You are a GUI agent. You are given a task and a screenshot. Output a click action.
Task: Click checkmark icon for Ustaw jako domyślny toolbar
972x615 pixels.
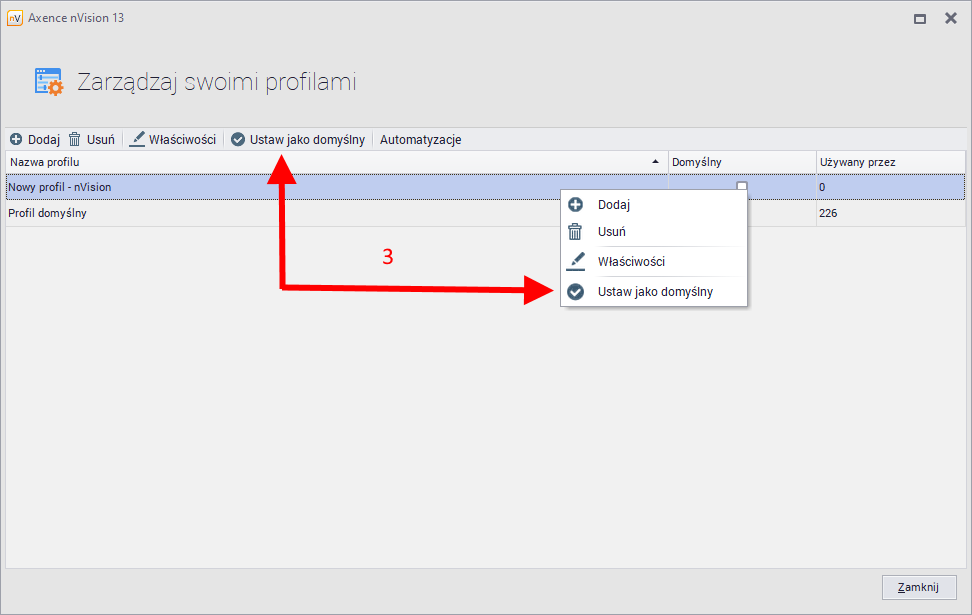[x=238, y=140]
